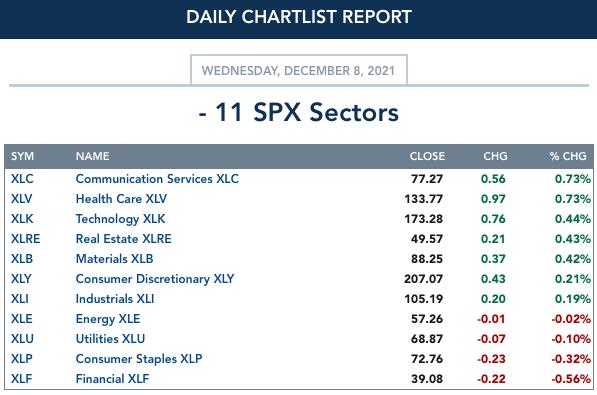Viewport: 597px width, 395px height.
Task: Open Technology XLK name link
Action: tap(120, 219)
